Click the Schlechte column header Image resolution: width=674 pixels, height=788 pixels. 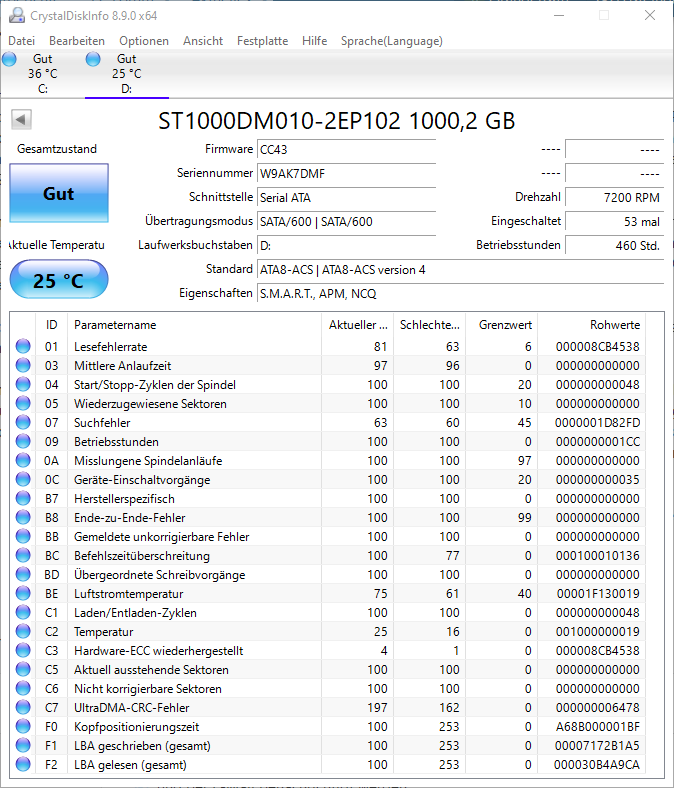click(x=430, y=325)
